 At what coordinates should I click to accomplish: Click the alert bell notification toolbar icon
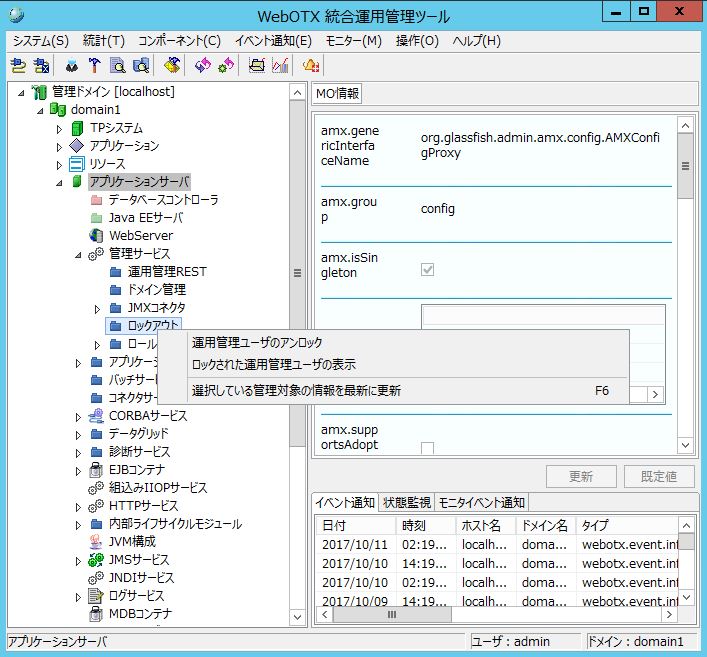(311, 66)
